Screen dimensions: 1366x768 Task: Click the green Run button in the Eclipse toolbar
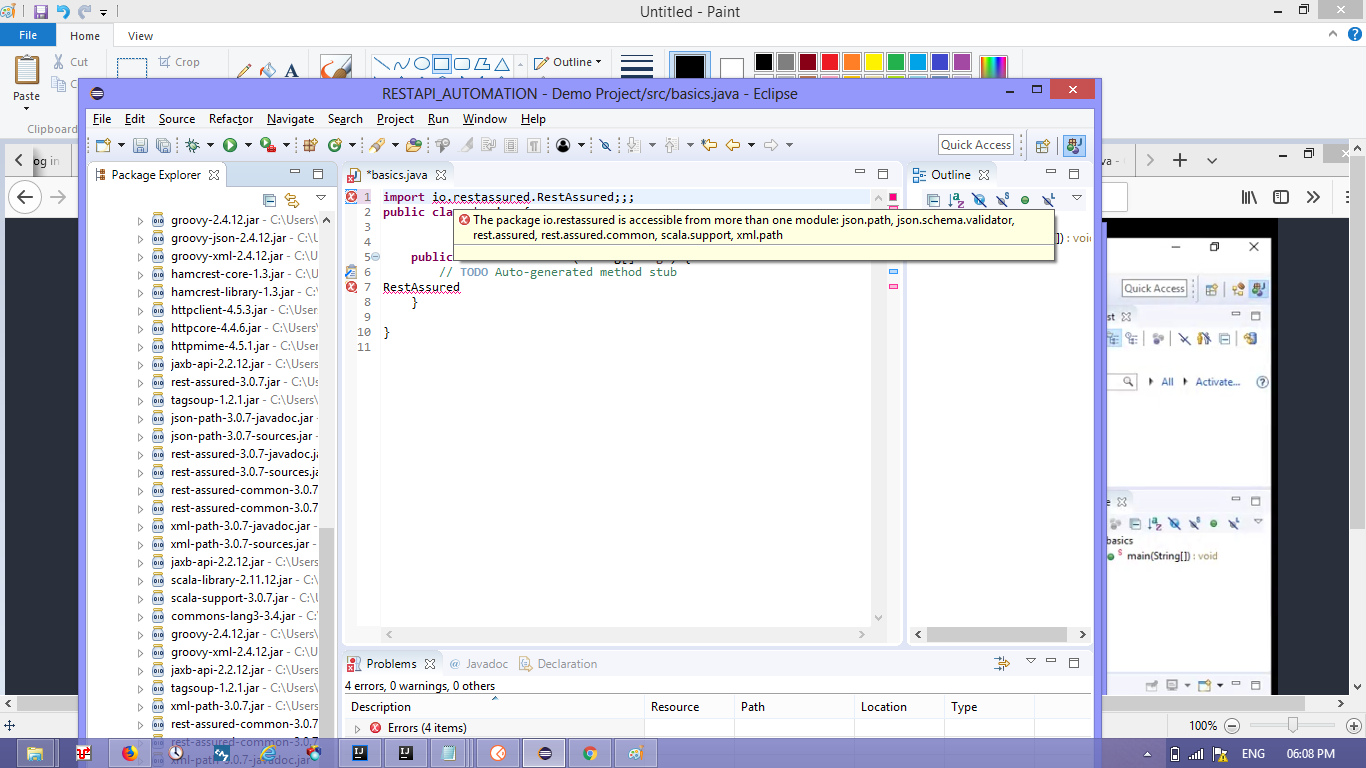pos(230,145)
